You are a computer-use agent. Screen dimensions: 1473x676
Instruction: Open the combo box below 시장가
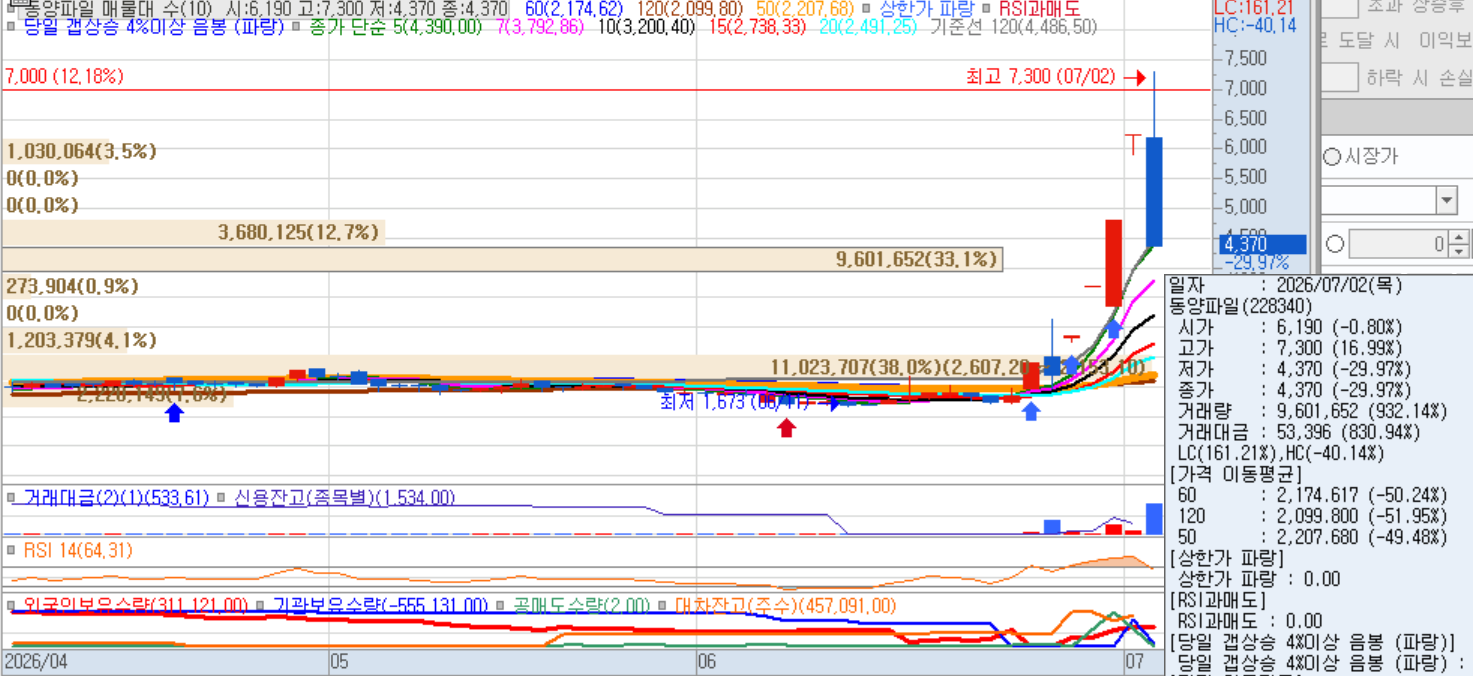coord(1390,200)
